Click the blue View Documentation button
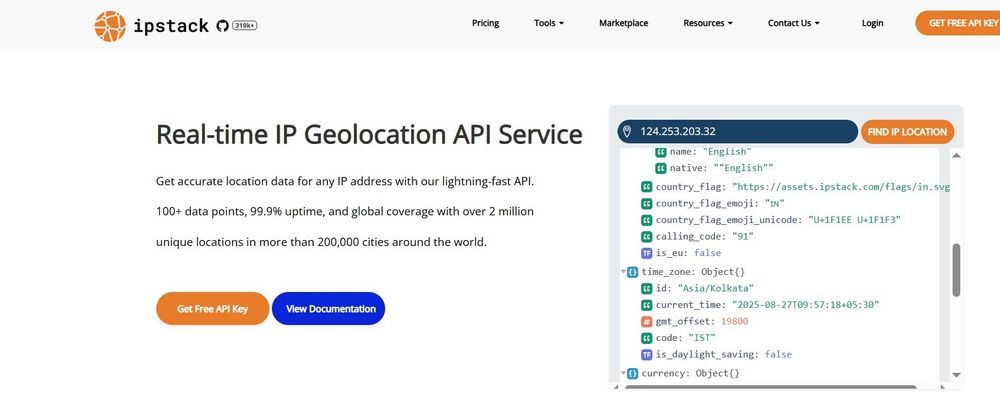The height and width of the screenshot is (420, 1000). pyautogui.click(x=329, y=309)
